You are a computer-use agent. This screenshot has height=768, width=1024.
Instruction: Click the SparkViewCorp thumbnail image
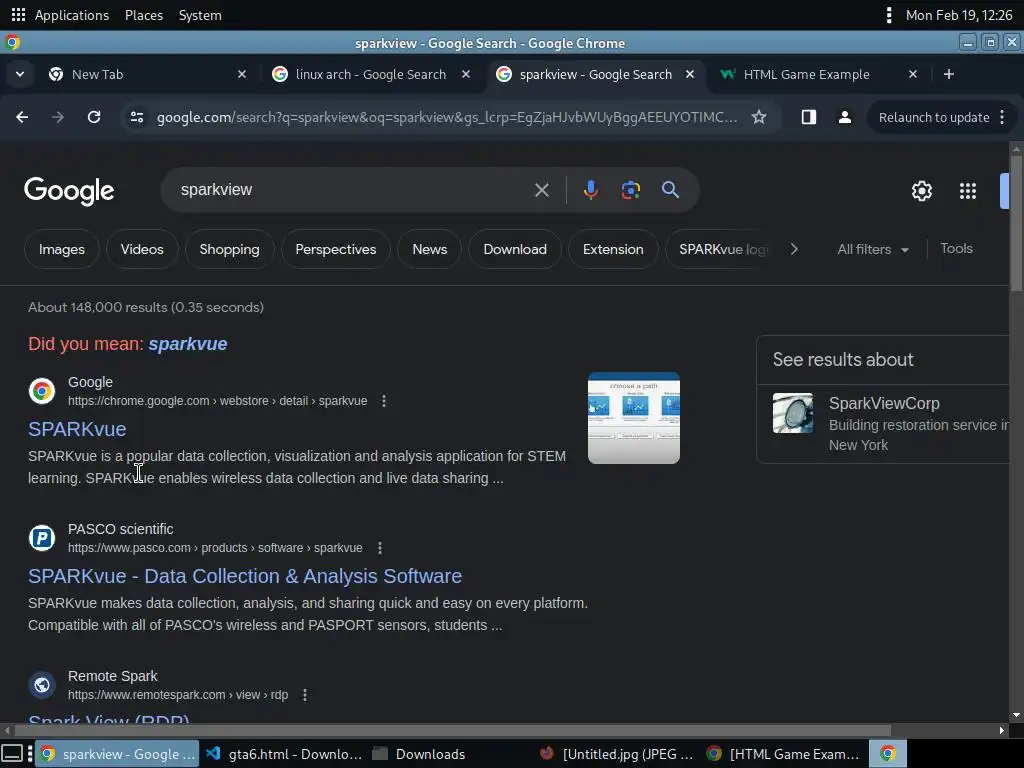[x=793, y=413]
